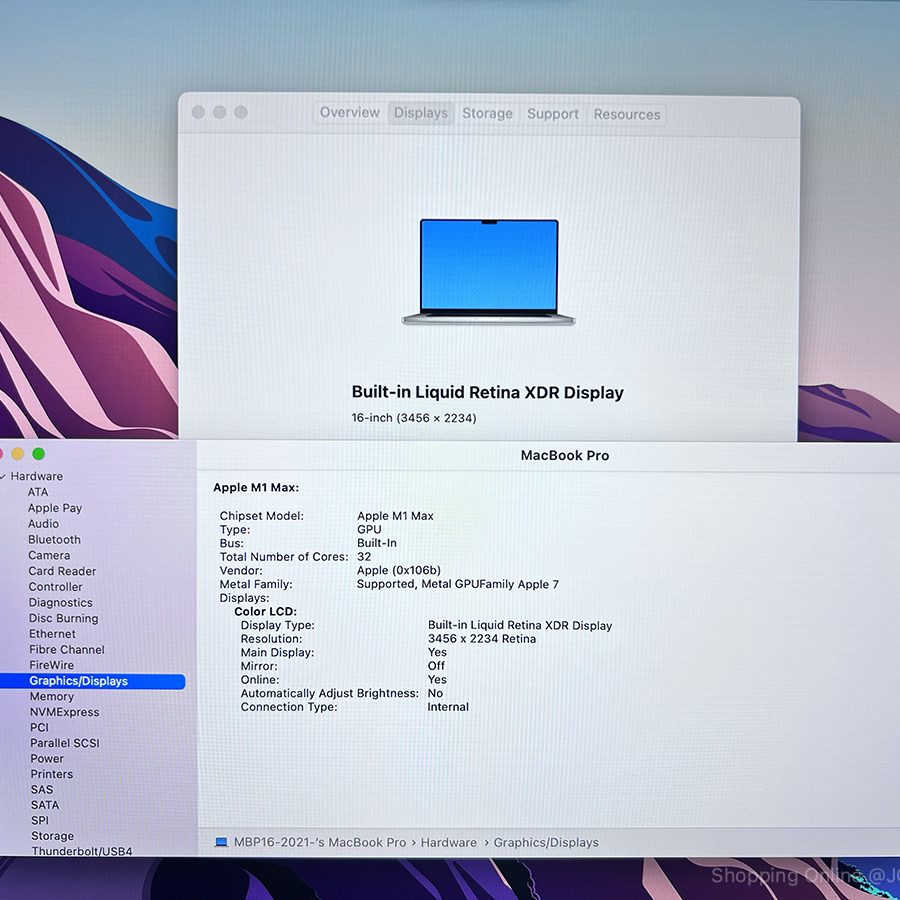Select Power in the sidebar
This screenshot has width=900, height=900.
coord(47,758)
